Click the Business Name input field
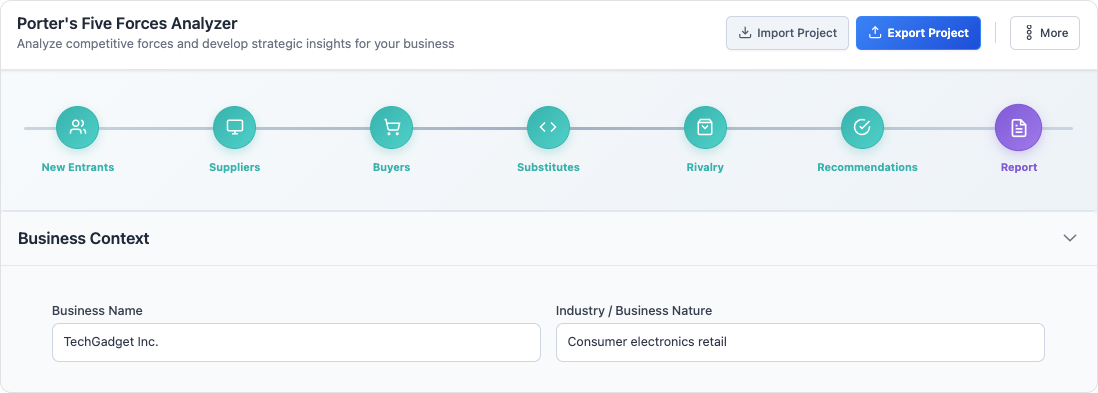 [296, 343]
